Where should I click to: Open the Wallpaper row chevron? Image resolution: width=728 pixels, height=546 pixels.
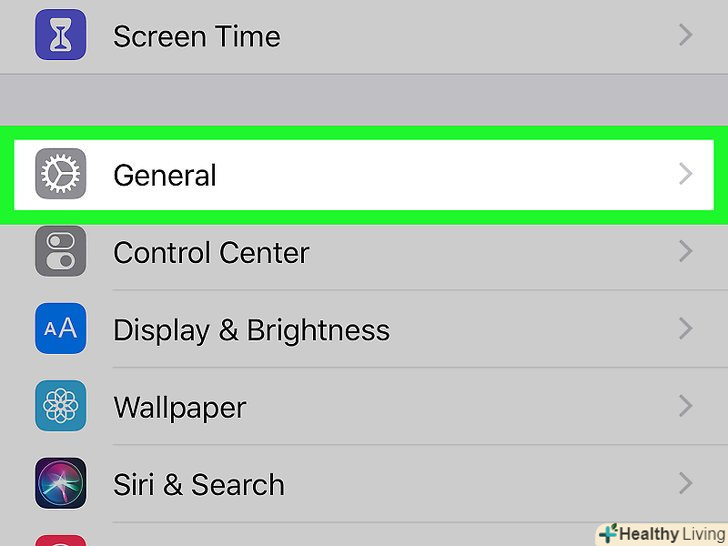685,407
